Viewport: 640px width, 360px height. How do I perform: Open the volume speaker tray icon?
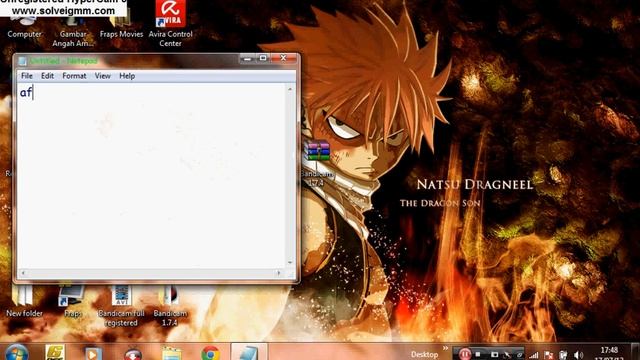click(578, 355)
